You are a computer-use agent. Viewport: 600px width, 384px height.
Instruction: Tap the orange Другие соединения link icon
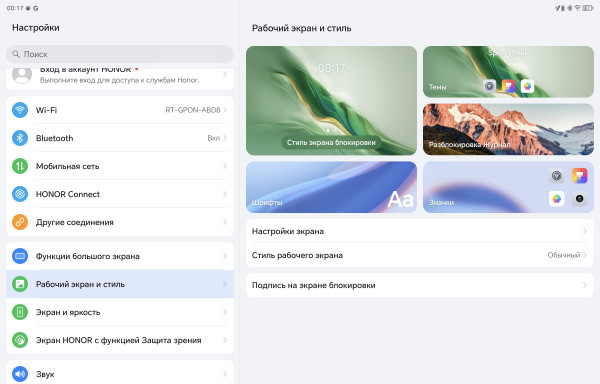(20, 222)
